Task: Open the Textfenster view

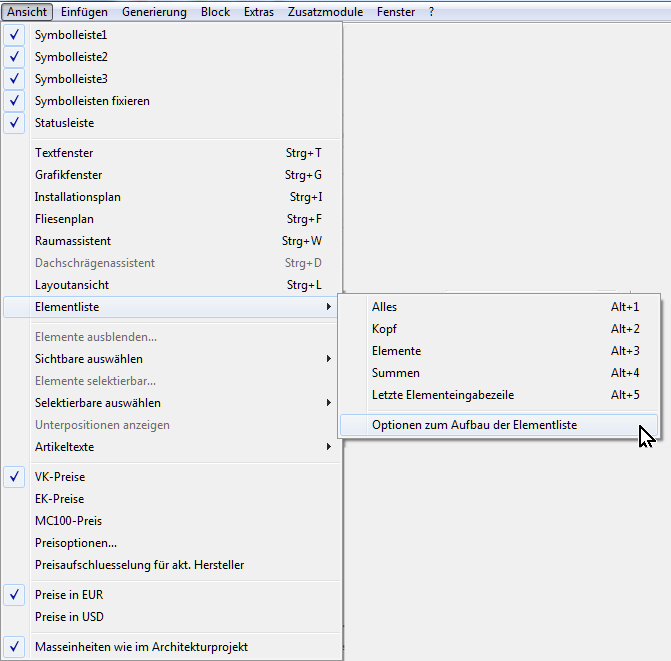Action: (64, 153)
